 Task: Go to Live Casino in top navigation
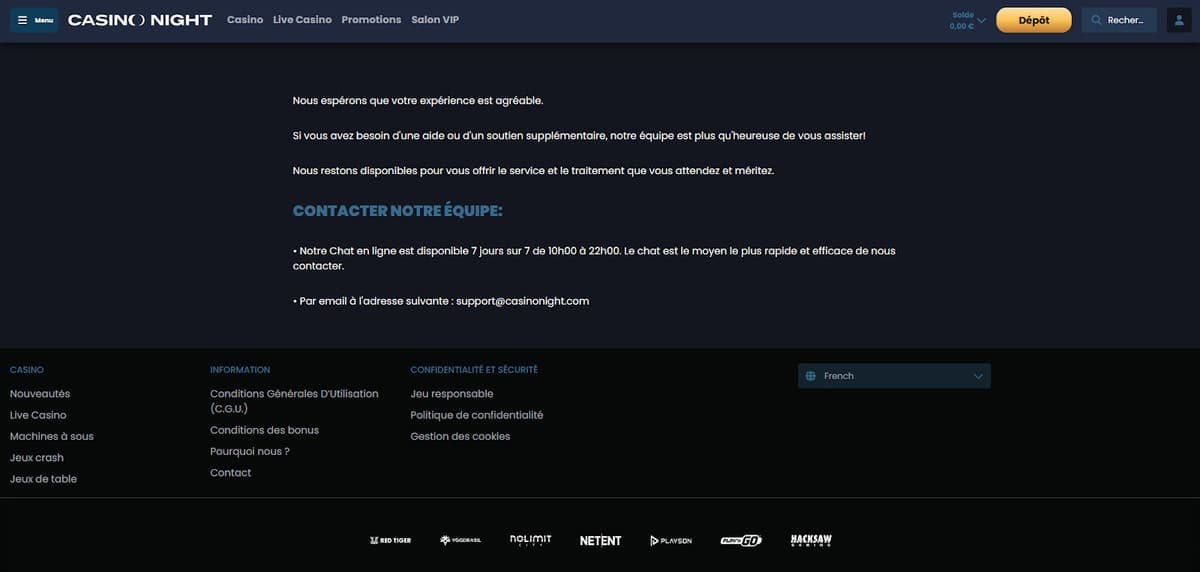[x=302, y=20]
